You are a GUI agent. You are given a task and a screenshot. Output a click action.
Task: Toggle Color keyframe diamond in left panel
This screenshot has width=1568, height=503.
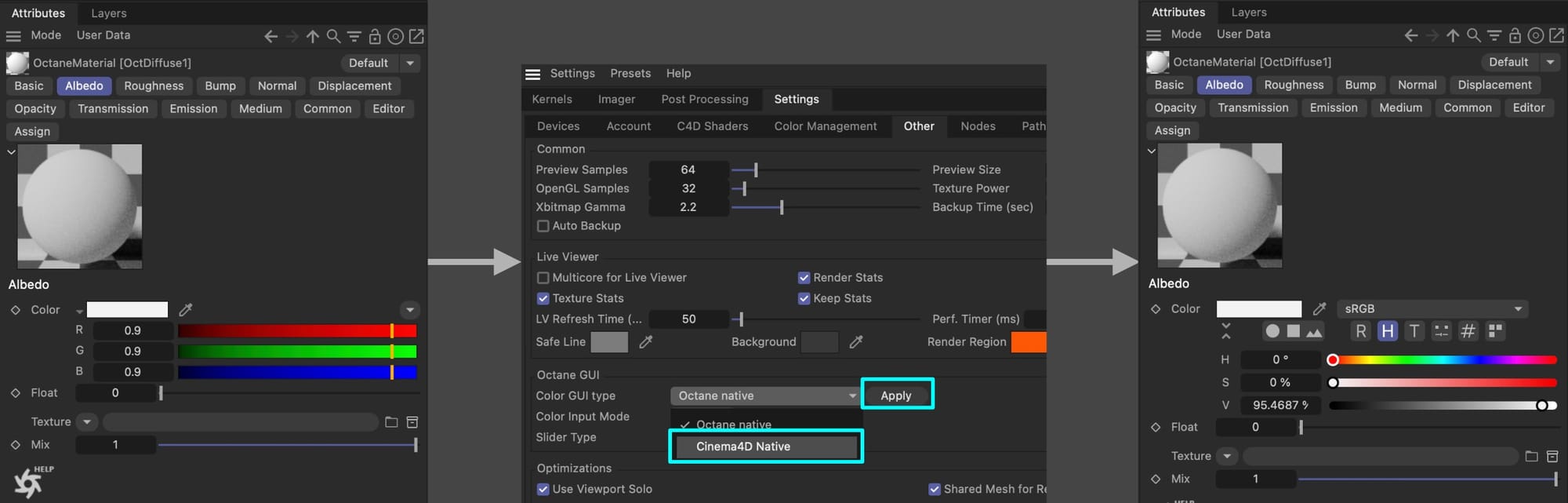click(x=15, y=310)
